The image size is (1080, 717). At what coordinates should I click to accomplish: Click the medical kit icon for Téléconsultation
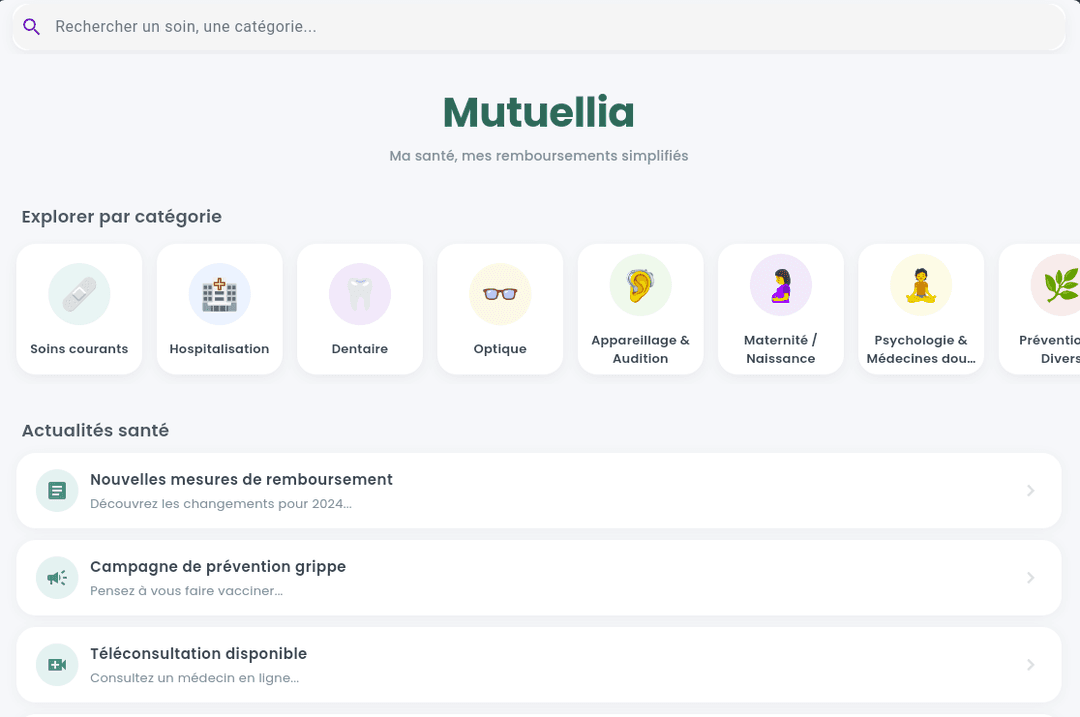tap(56, 664)
